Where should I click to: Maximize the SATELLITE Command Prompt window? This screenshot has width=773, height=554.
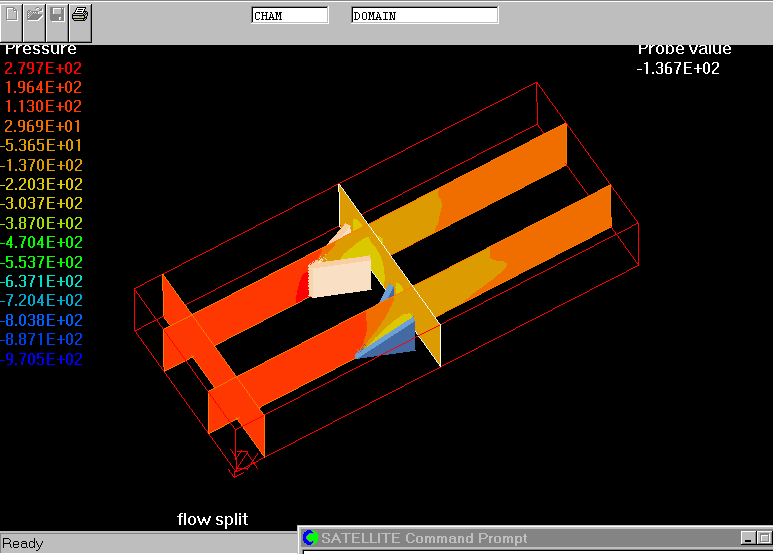tap(765, 539)
